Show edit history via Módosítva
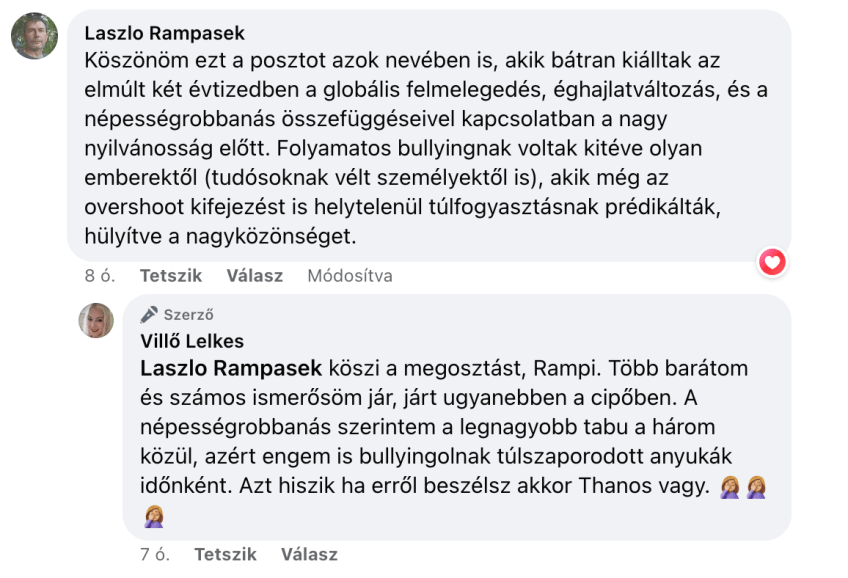This screenshot has height=578, width=848. (x=349, y=275)
